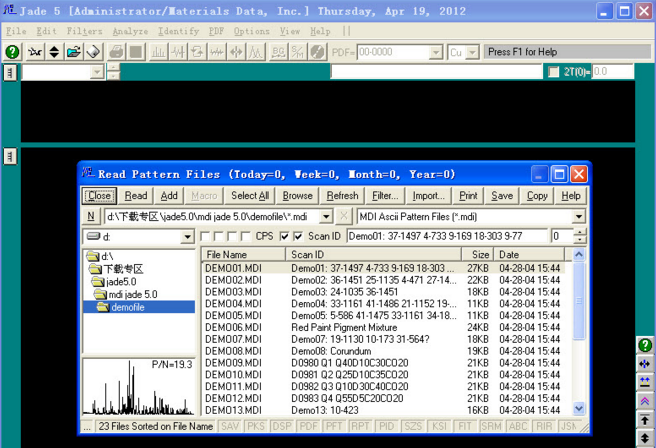Image resolution: width=656 pixels, height=448 pixels.
Task: Open the File menu
Action: (16, 31)
